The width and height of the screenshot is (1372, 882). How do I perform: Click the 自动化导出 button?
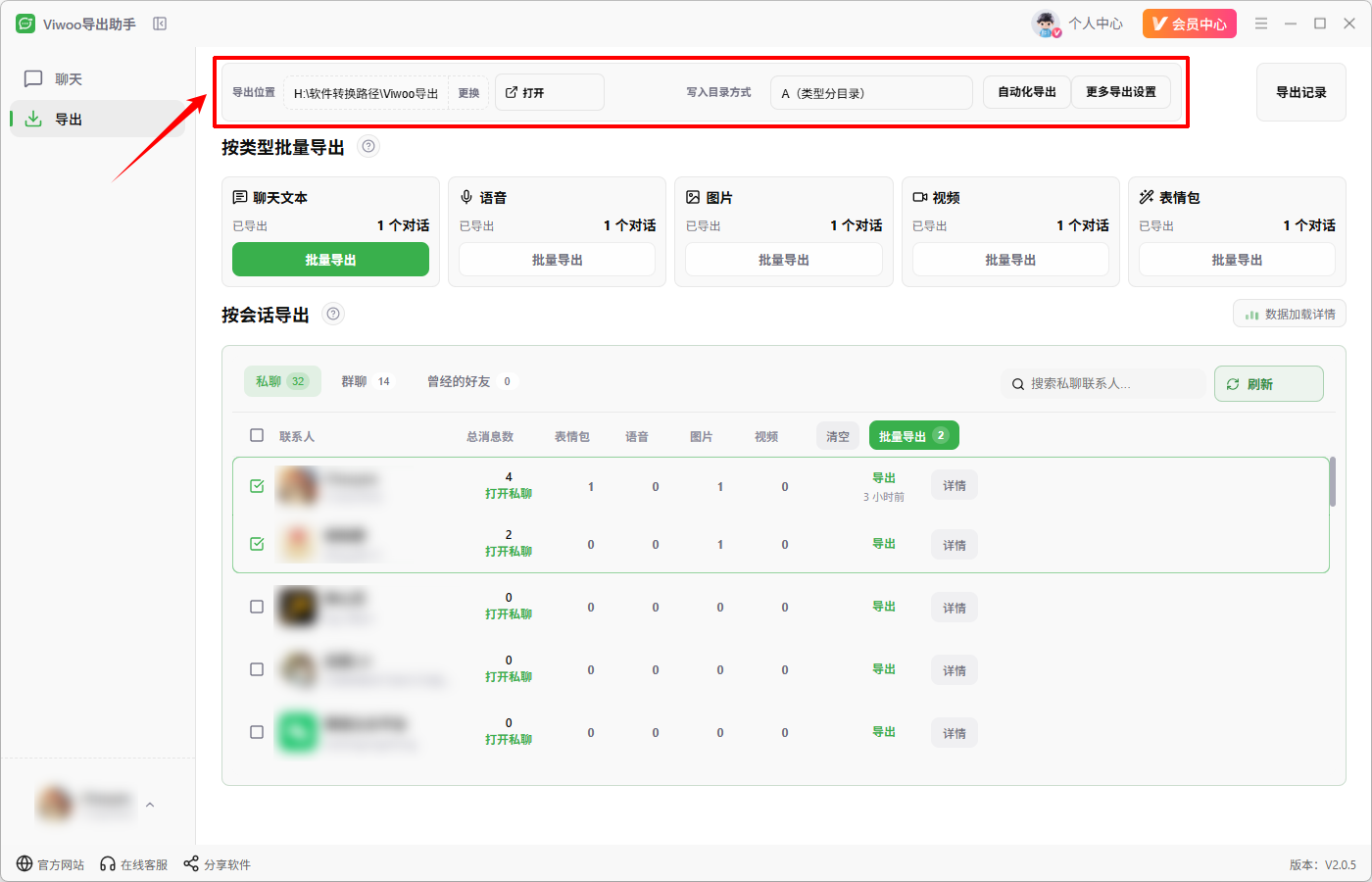(x=1027, y=92)
